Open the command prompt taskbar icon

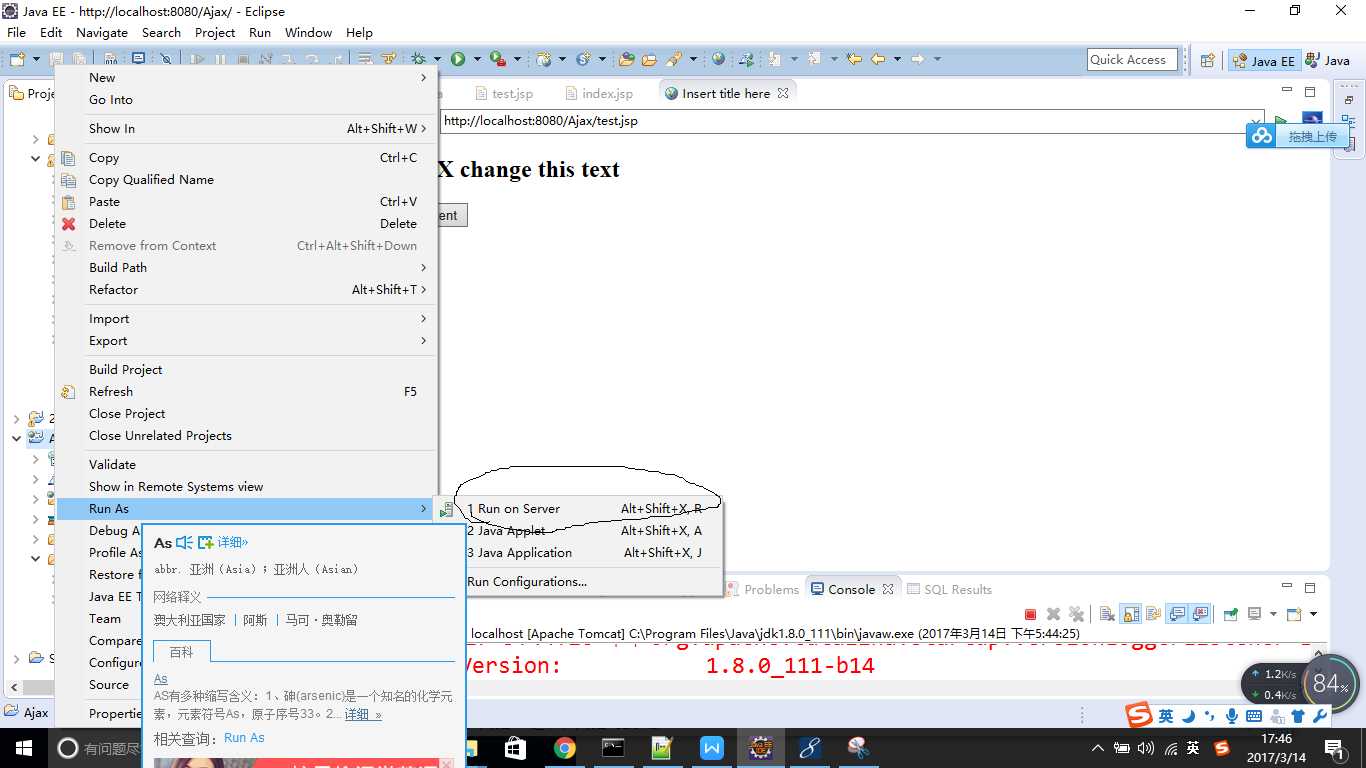(613, 748)
